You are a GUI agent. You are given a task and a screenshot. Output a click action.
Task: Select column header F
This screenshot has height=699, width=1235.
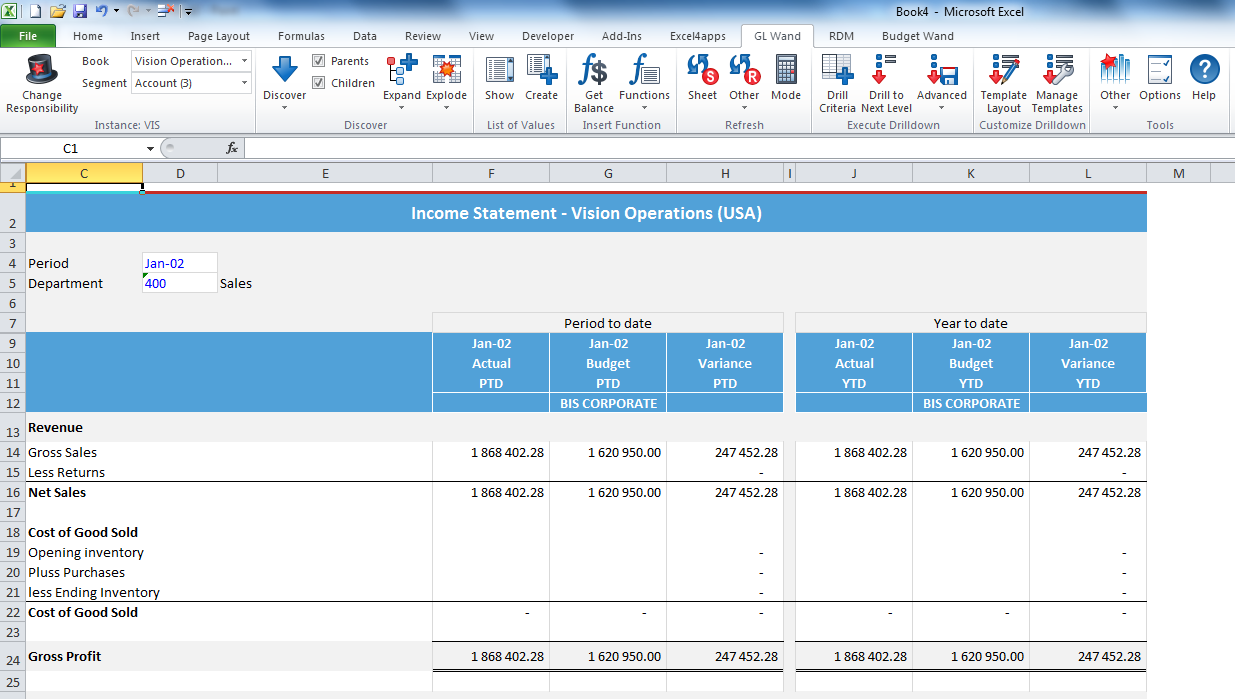491,174
